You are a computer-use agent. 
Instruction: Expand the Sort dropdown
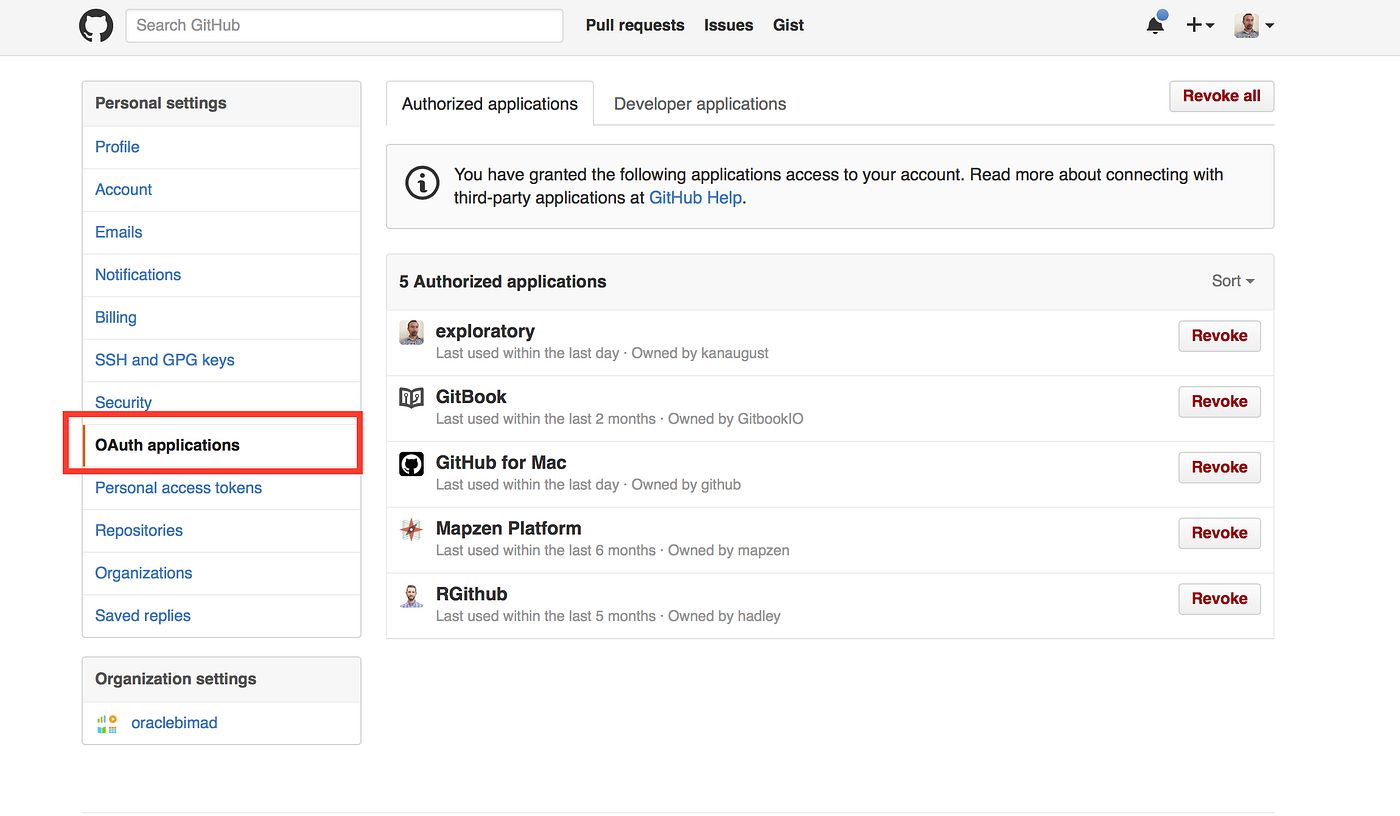1233,281
